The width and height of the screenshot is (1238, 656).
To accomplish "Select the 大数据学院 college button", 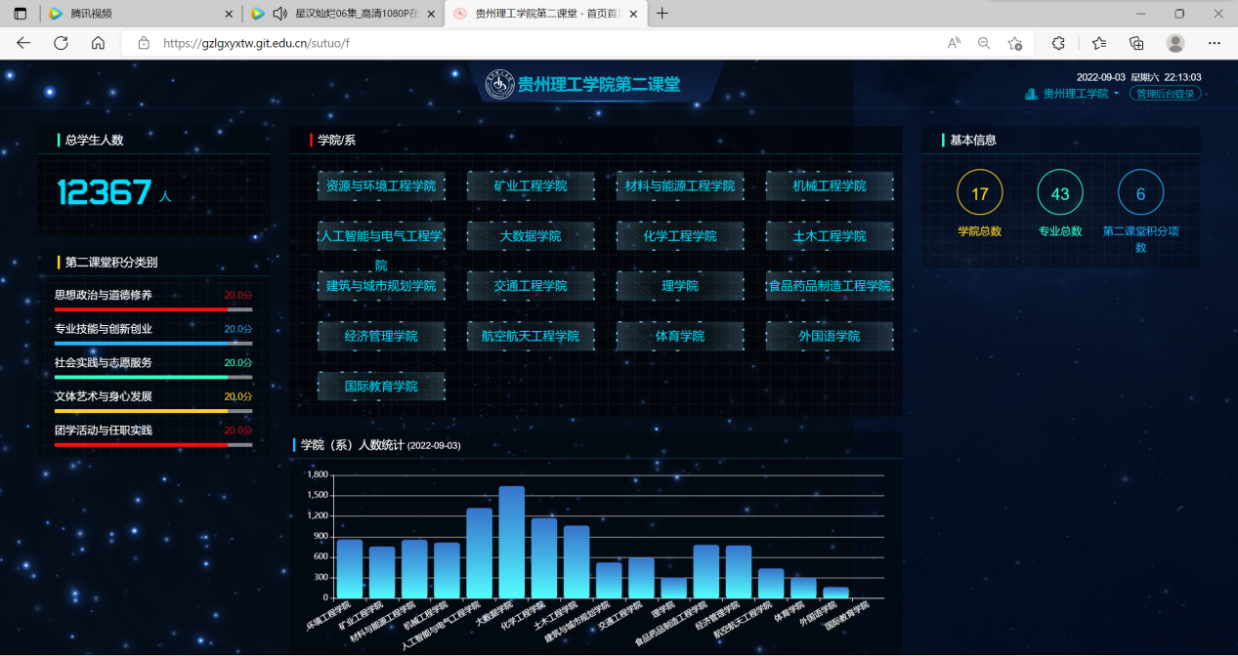I will (530, 236).
